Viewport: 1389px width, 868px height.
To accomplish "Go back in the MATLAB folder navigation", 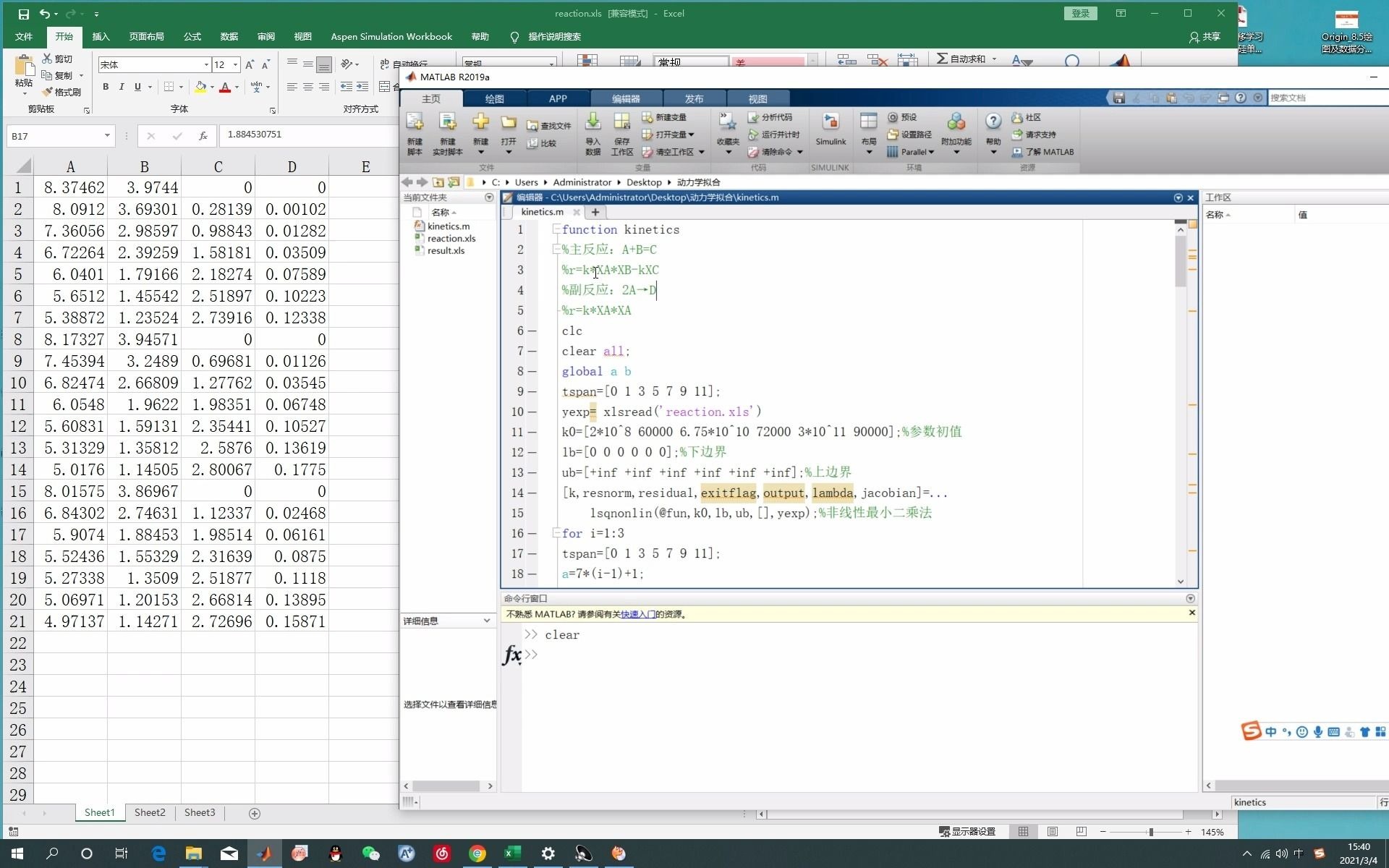I will click(x=407, y=182).
